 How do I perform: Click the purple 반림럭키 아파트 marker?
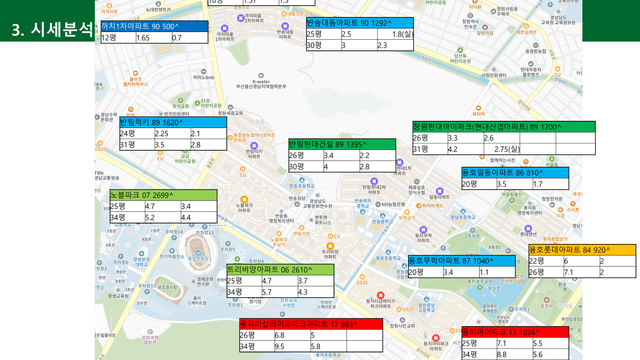(254, 145)
